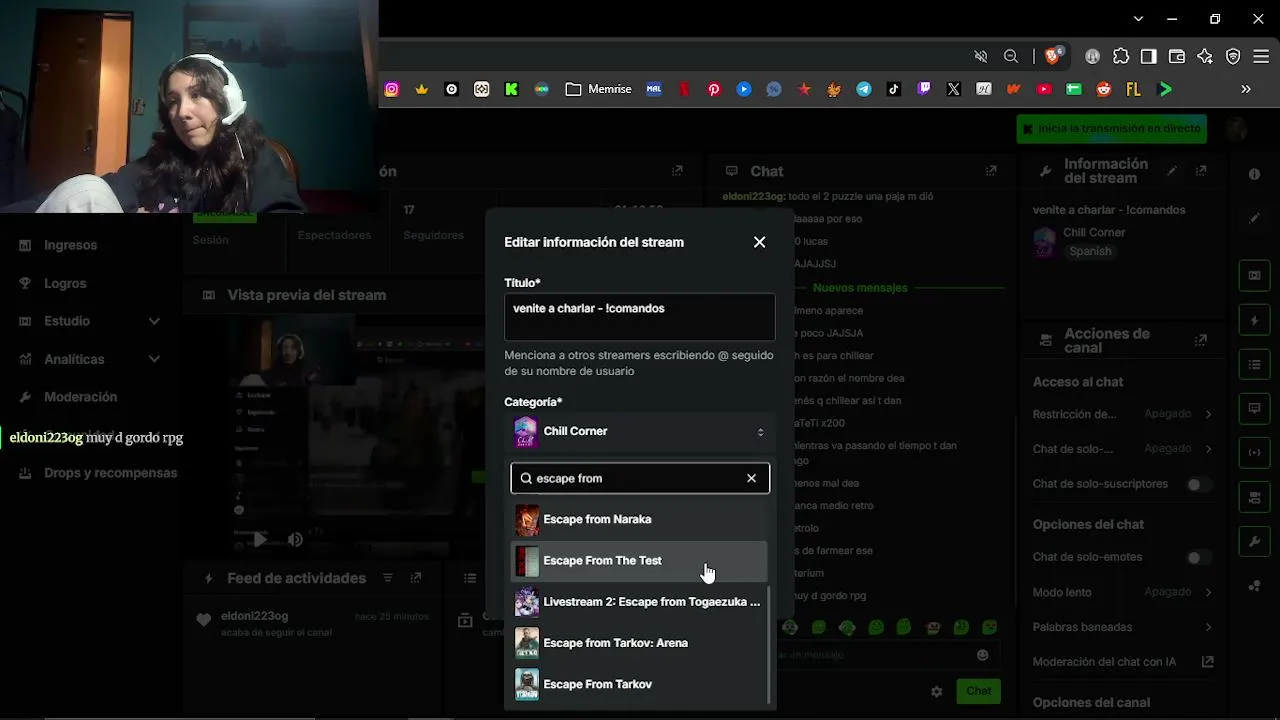Open browser extensions puzzle icon
Screen dimensions: 1280x720
point(1121,56)
